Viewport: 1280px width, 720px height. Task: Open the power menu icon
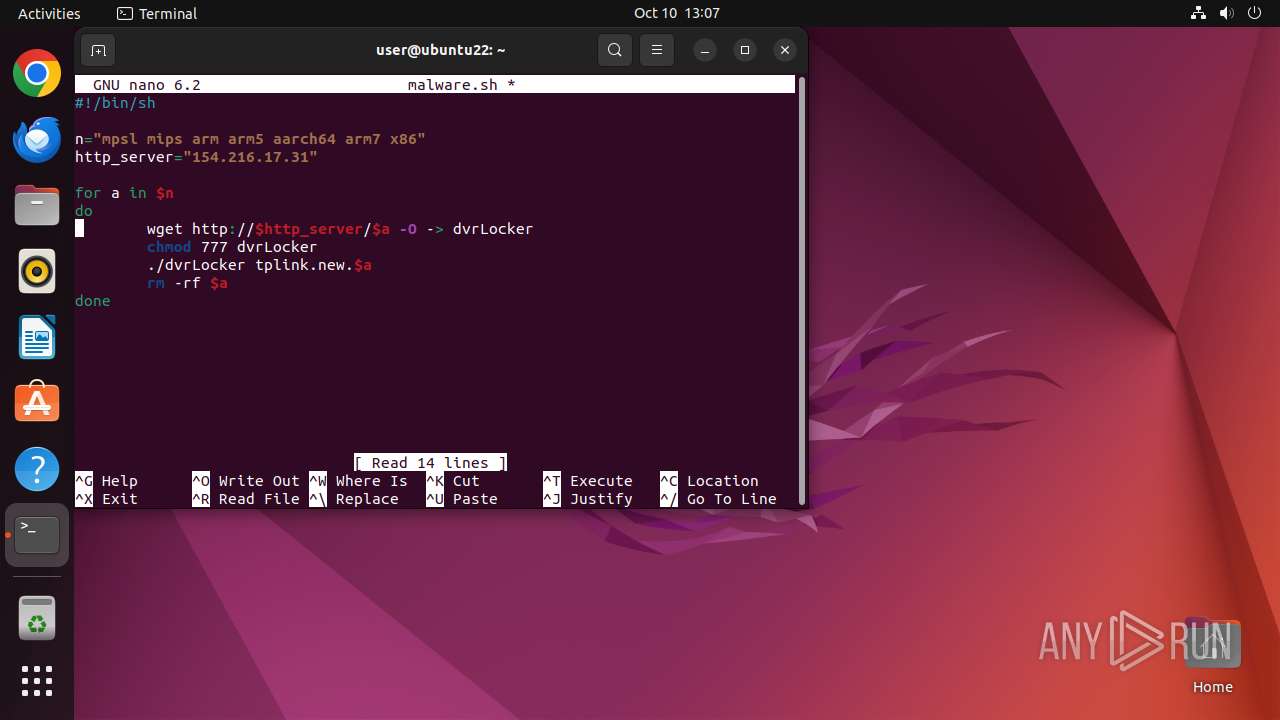1255,13
